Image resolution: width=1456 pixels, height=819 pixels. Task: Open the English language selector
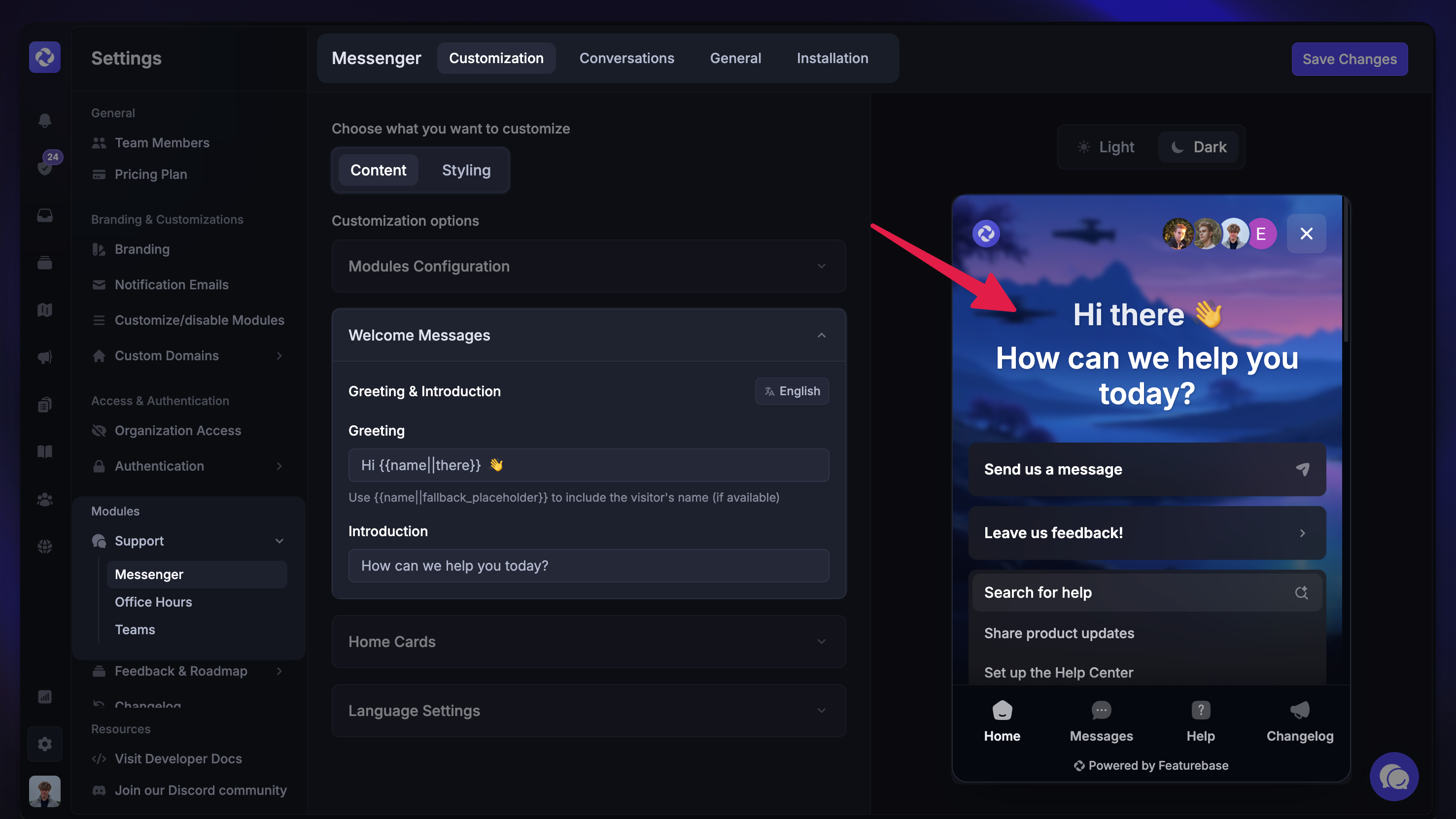792,391
